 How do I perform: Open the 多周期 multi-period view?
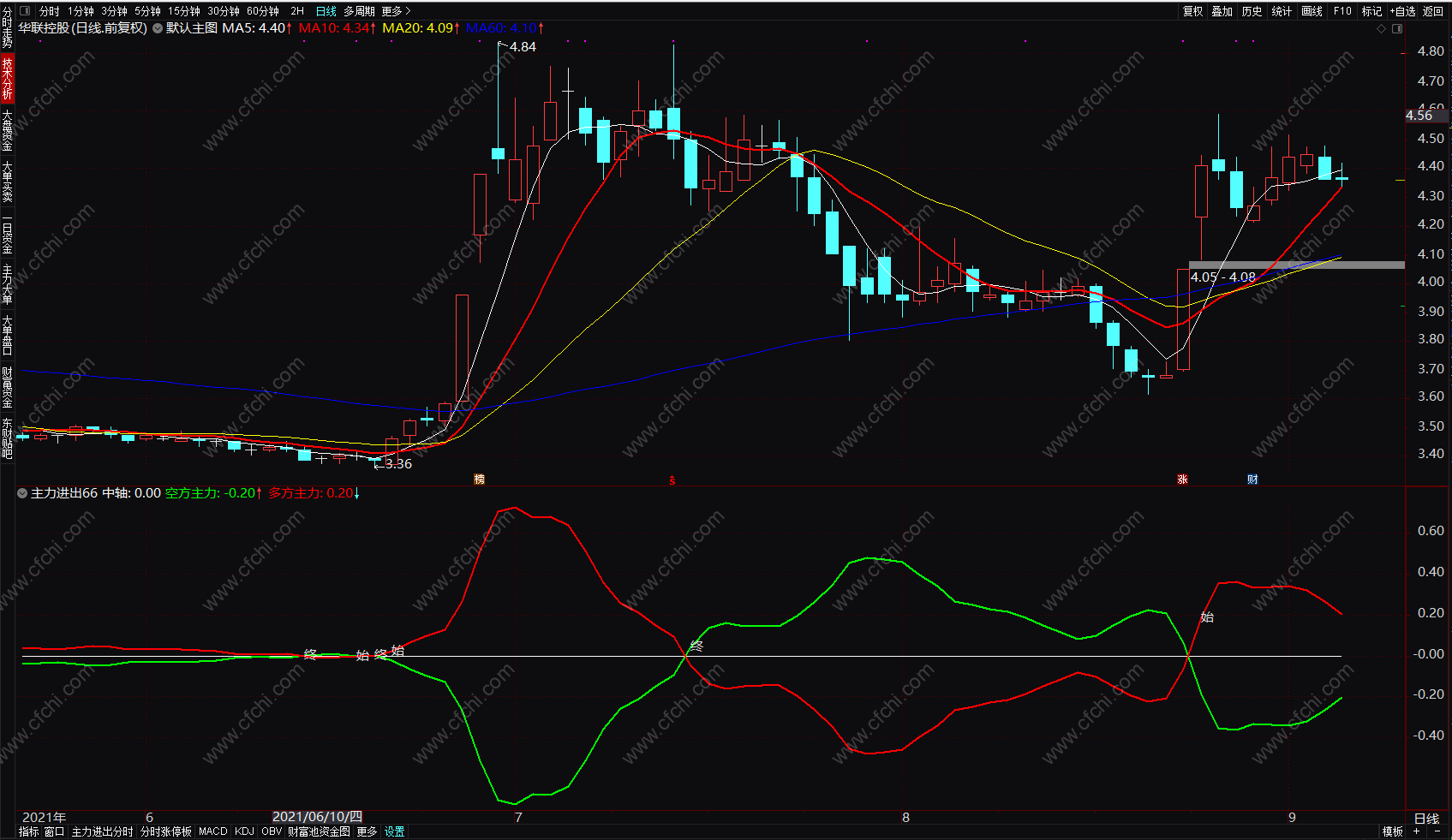[x=359, y=11]
